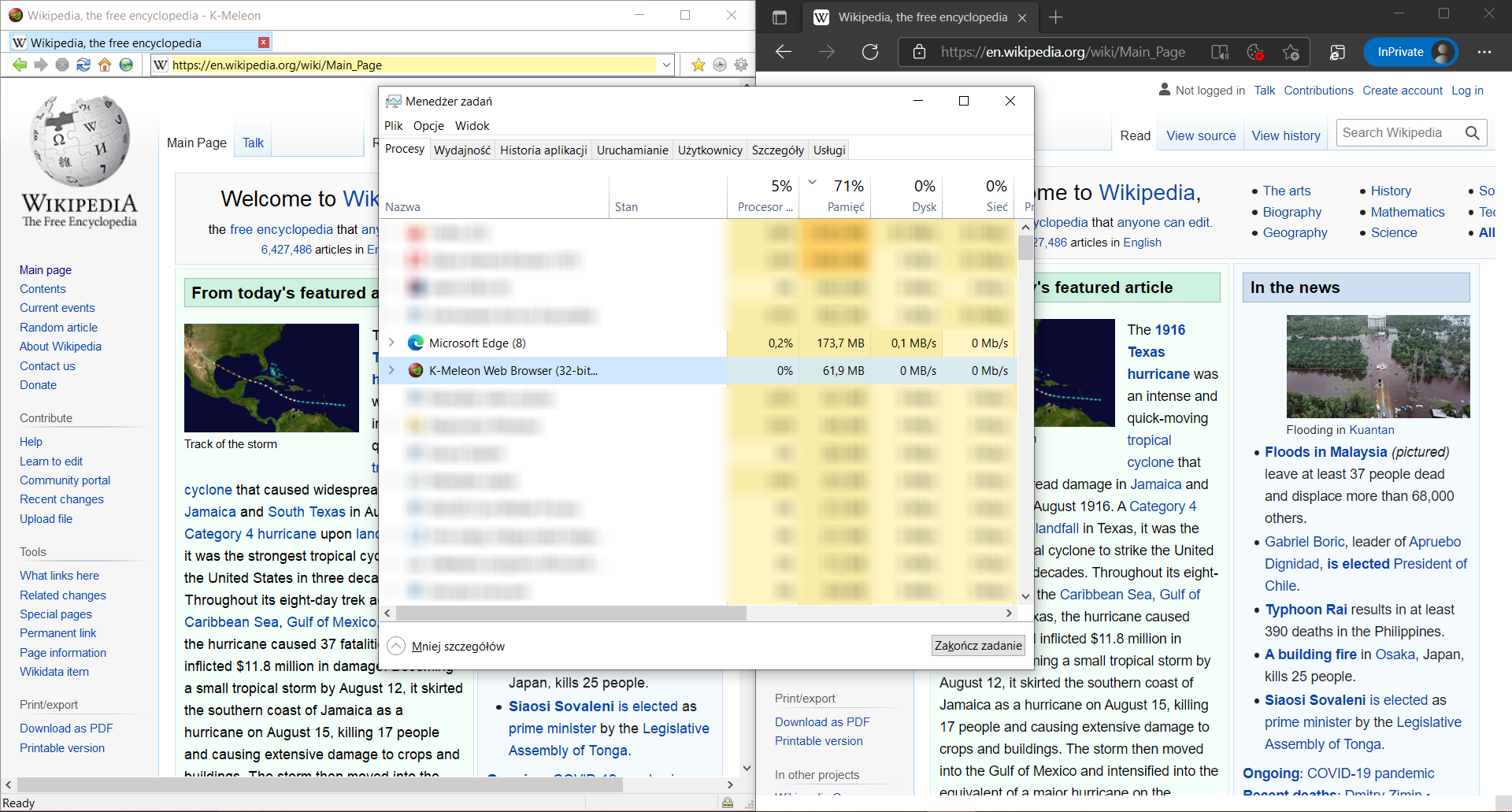Open Edge settings and more ellipsis

(1484, 52)
